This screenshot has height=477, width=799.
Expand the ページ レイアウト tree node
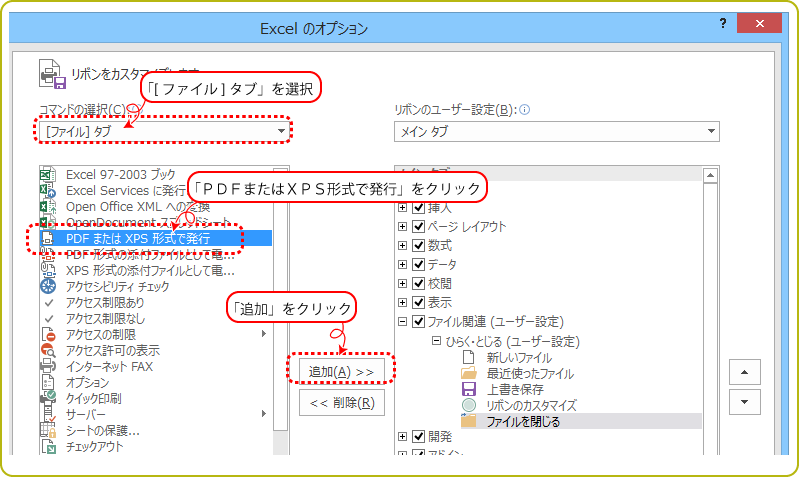(x=403, y=226)
